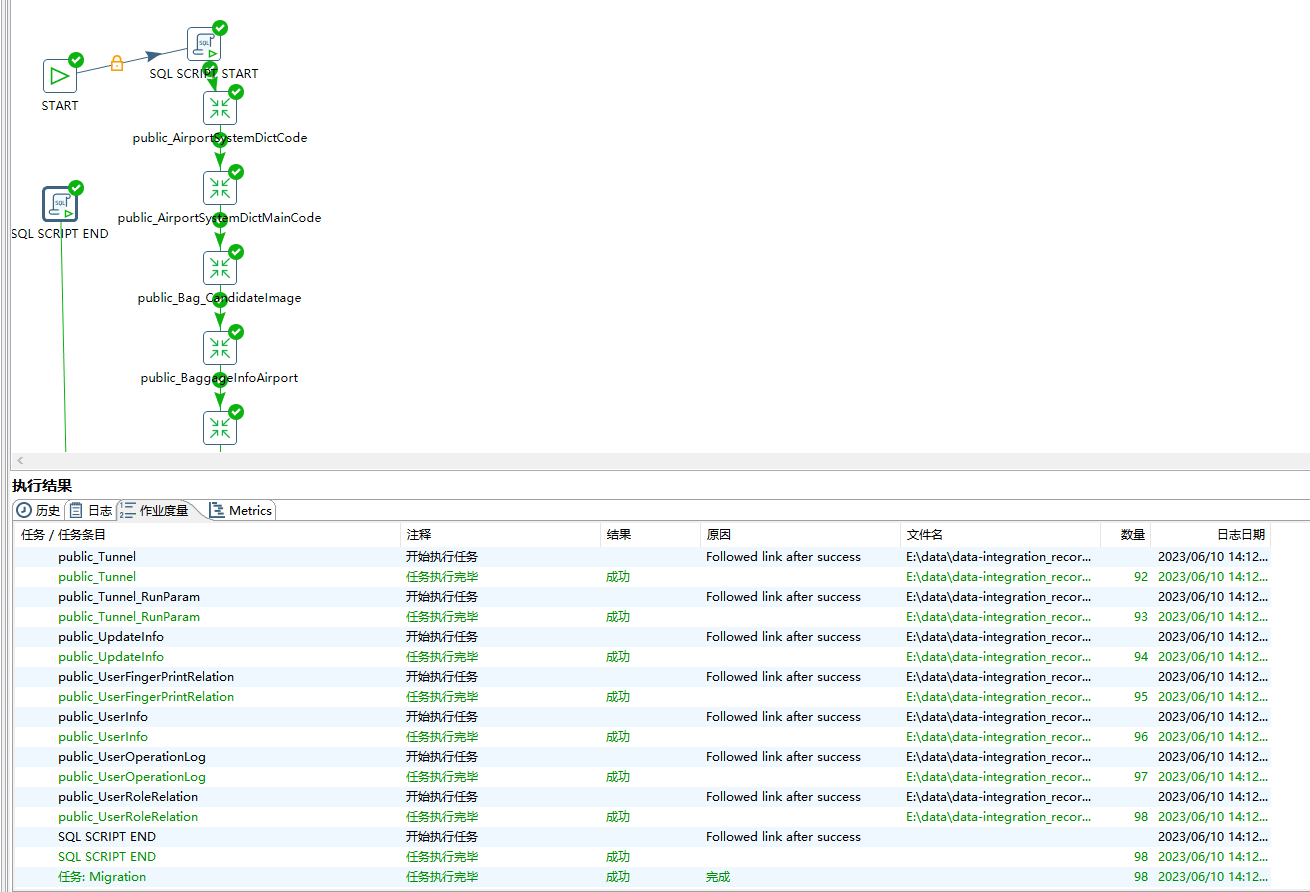Click the 数量 column header
Image resolution: width=1310 pixels, height=892 pixels.
click(x=1125, y=535)
